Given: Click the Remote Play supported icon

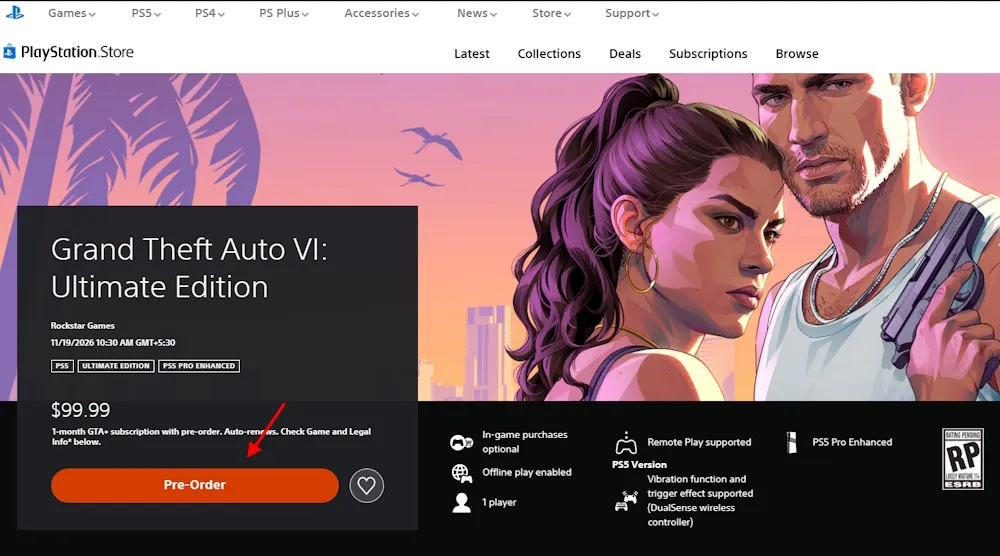Looking at the screenshot, I should 626,443.
